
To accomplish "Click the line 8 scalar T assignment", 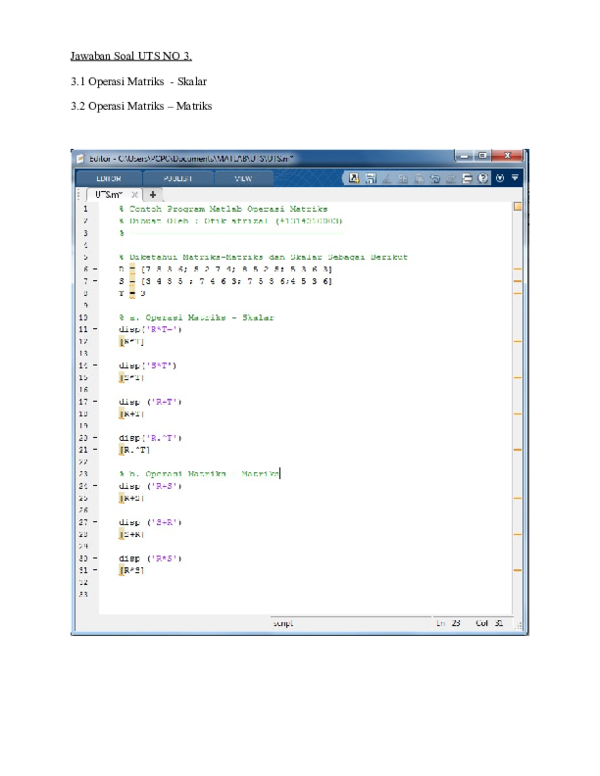I will pos(132,293).
